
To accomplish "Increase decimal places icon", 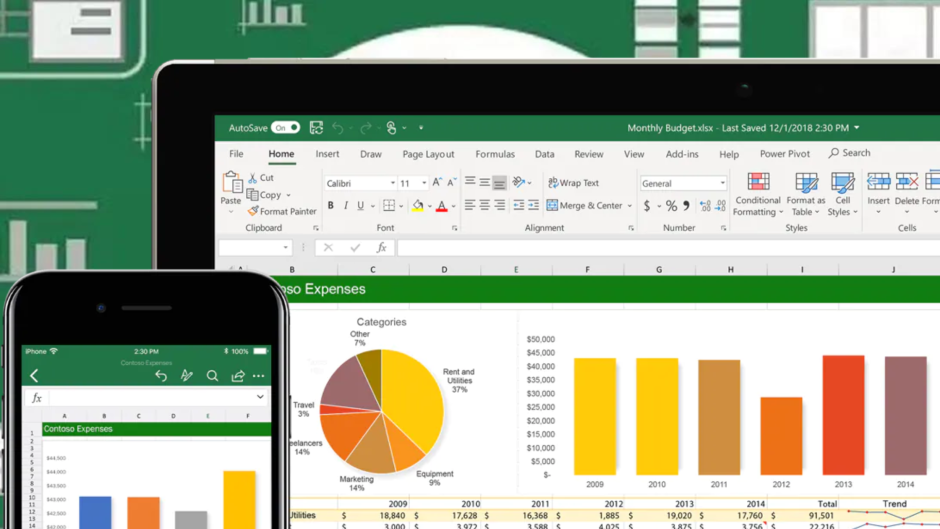I will coord(705,206).
